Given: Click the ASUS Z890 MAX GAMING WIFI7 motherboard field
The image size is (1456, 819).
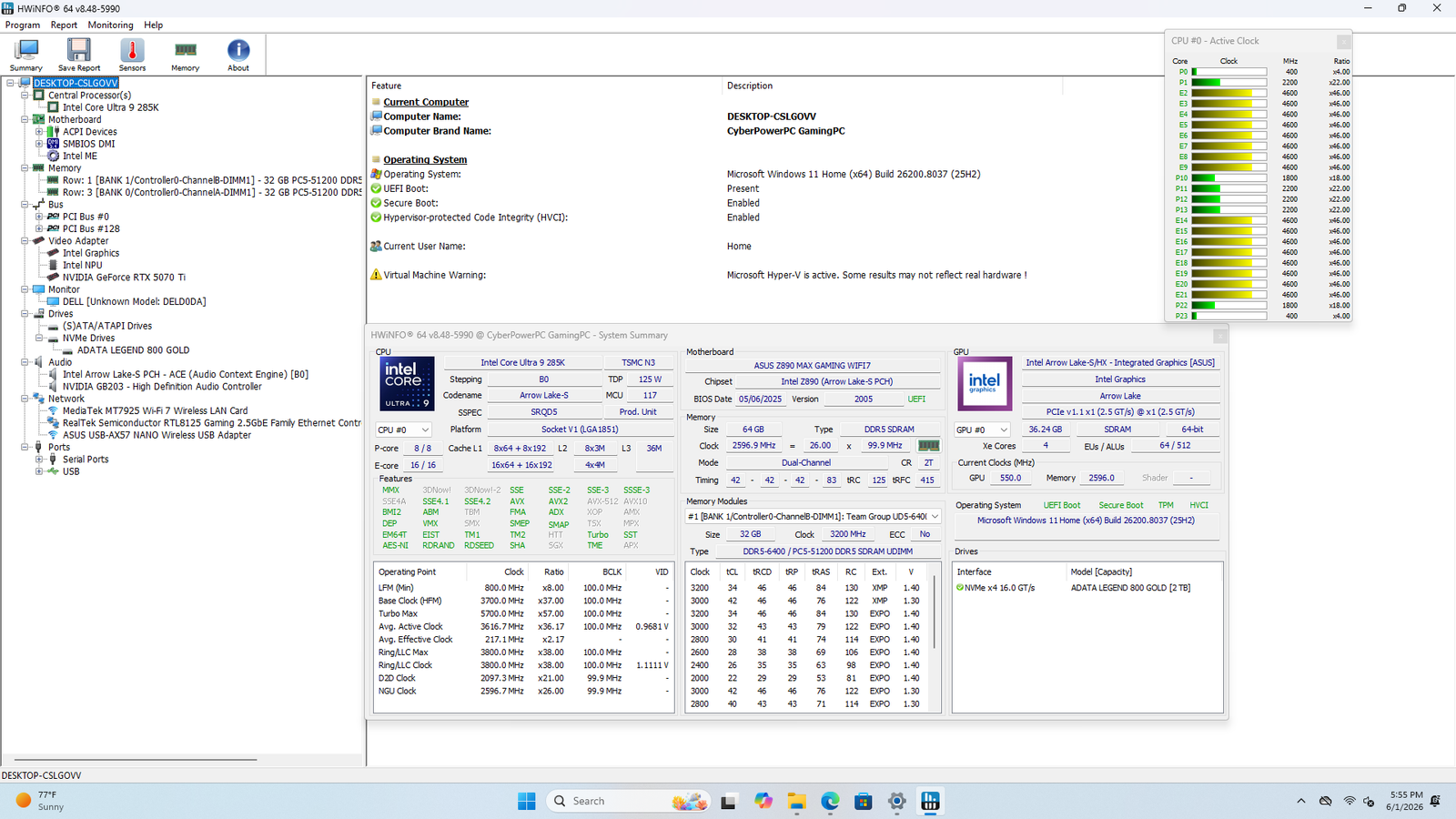Looking at the screenshot, I should point(813,366).
